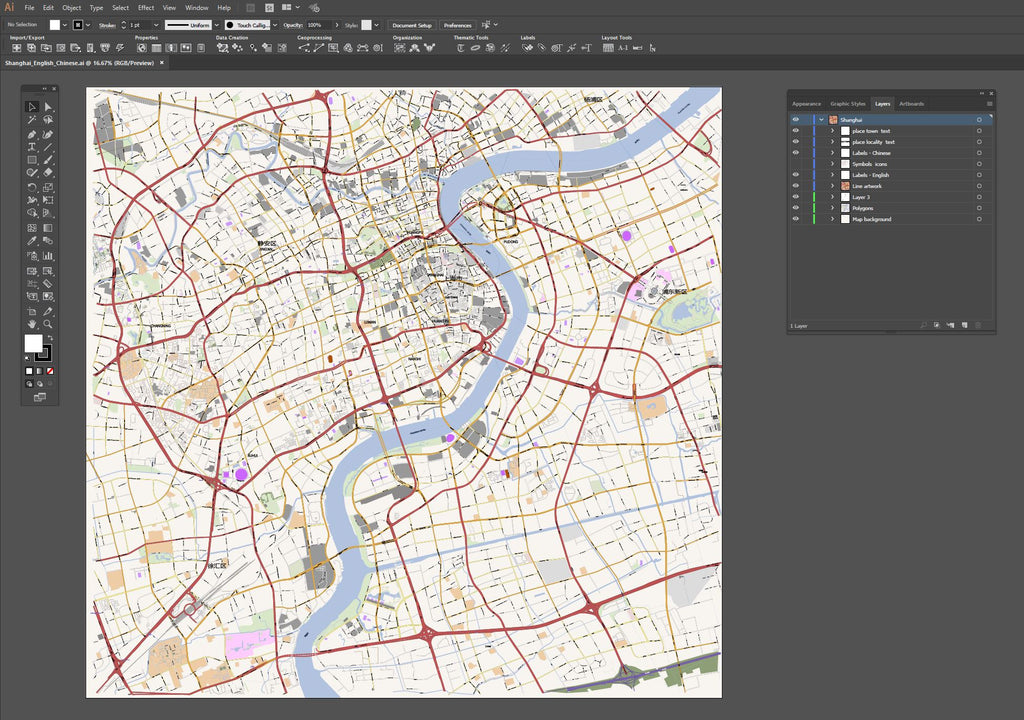Click the target circle of Line artwork layer
This screenshot has width=1024, height=720.
(x=978, y=186)
